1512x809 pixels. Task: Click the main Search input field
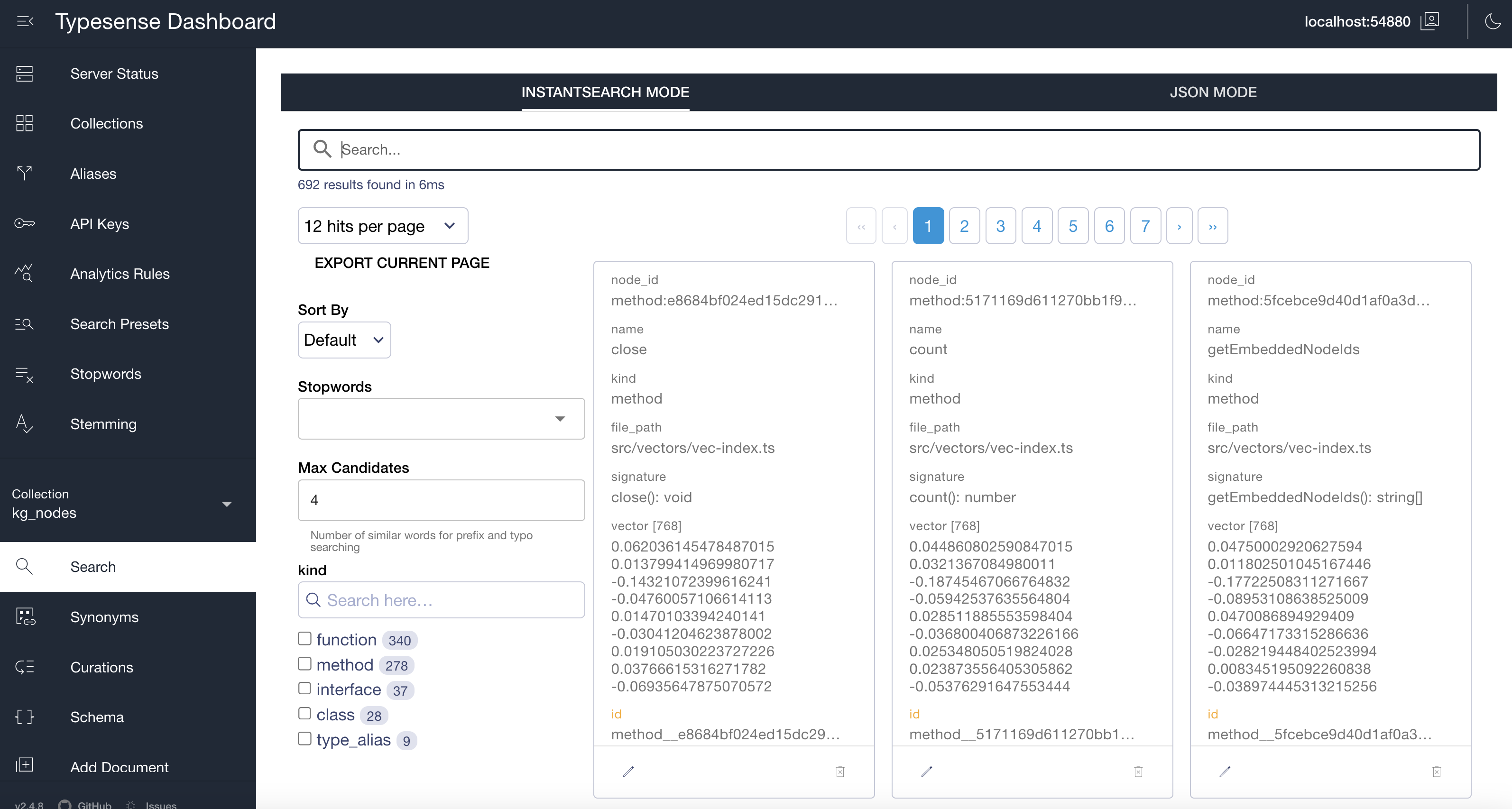point(889,150)
